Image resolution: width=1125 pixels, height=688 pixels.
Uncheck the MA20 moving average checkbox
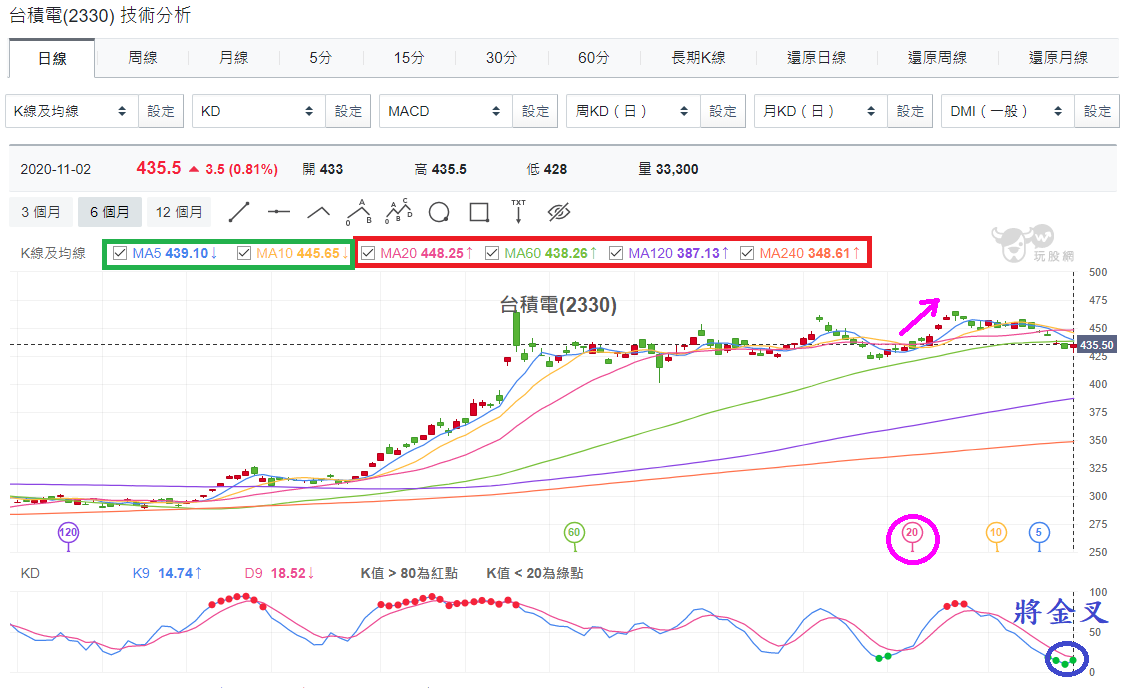[x=368, y=253]
